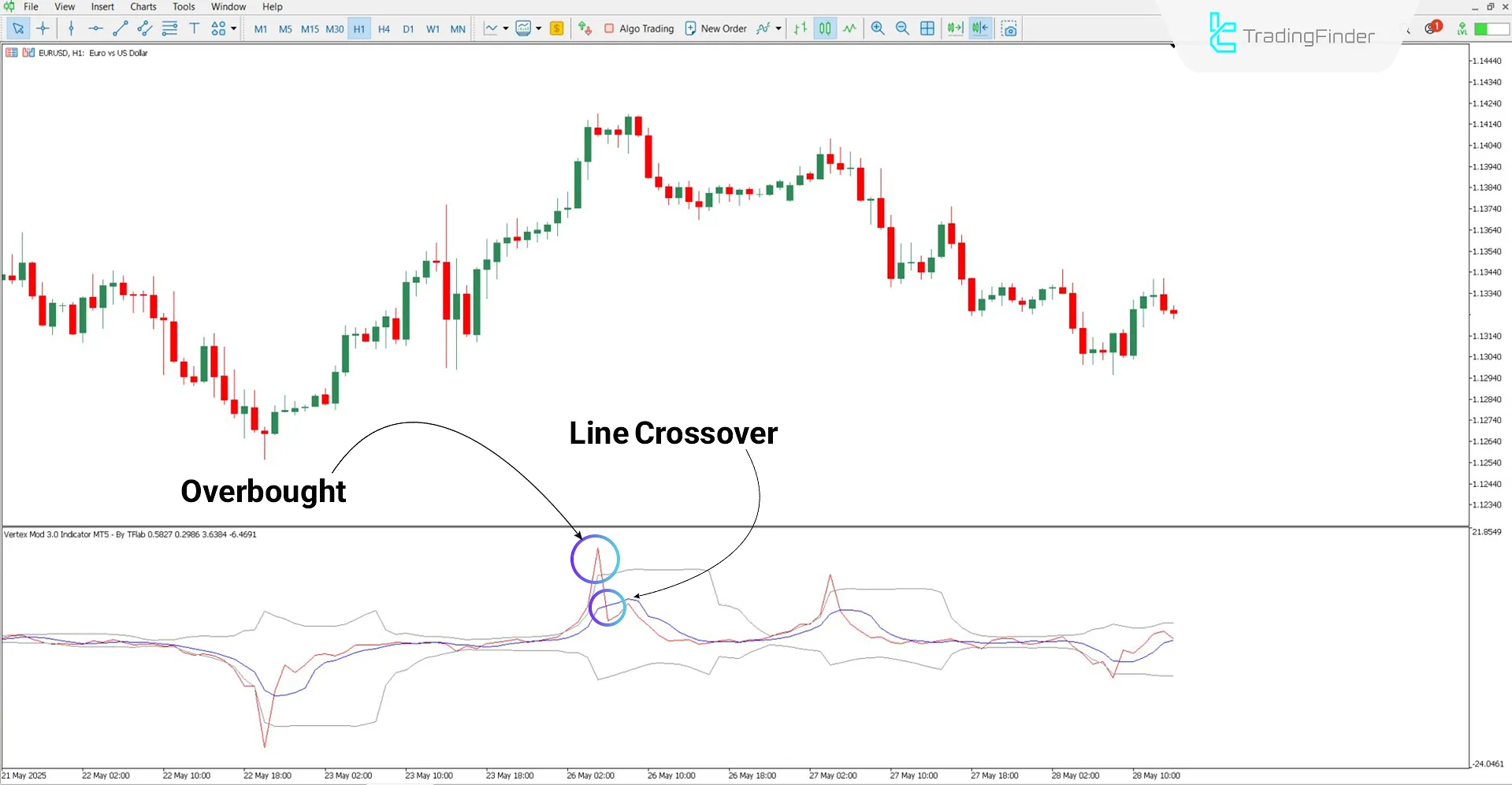Screen dimensions: 1512x785
Task: Enable candlestick chart mode
Action: pyautogui.click(x=825, y=28)
